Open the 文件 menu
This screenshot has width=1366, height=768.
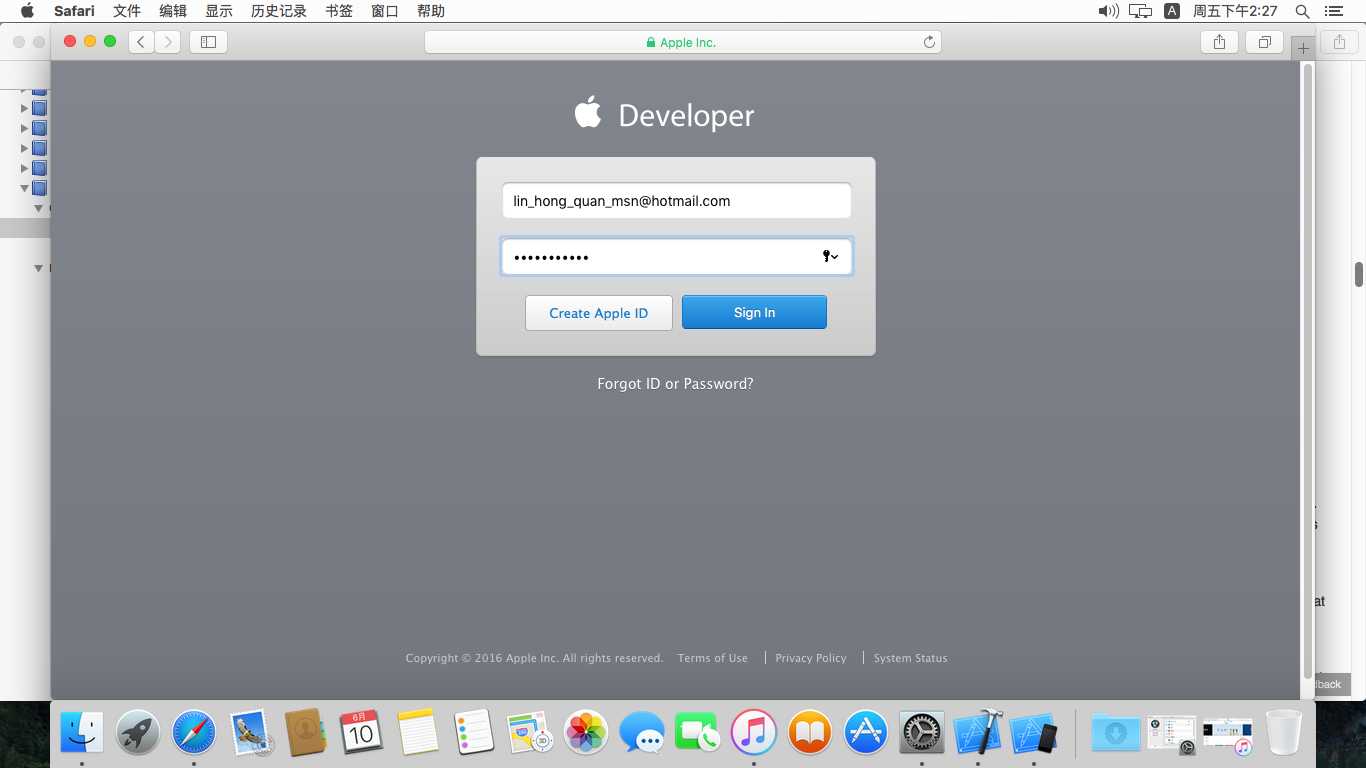point(127,11)
